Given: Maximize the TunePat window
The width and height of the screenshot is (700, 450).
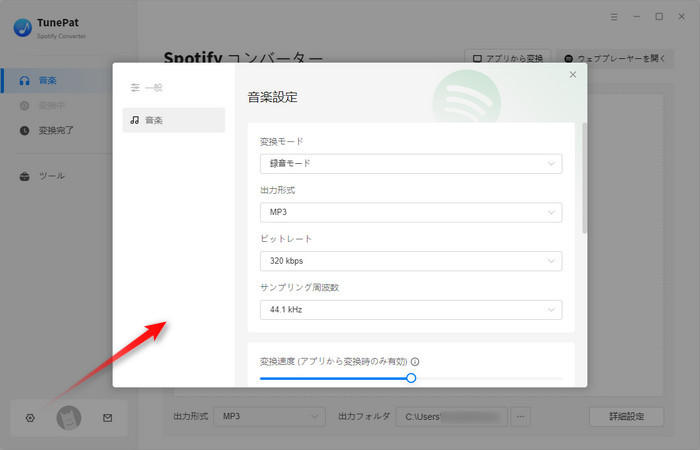Looking at the screenshot, I should (x=659, y=17).
